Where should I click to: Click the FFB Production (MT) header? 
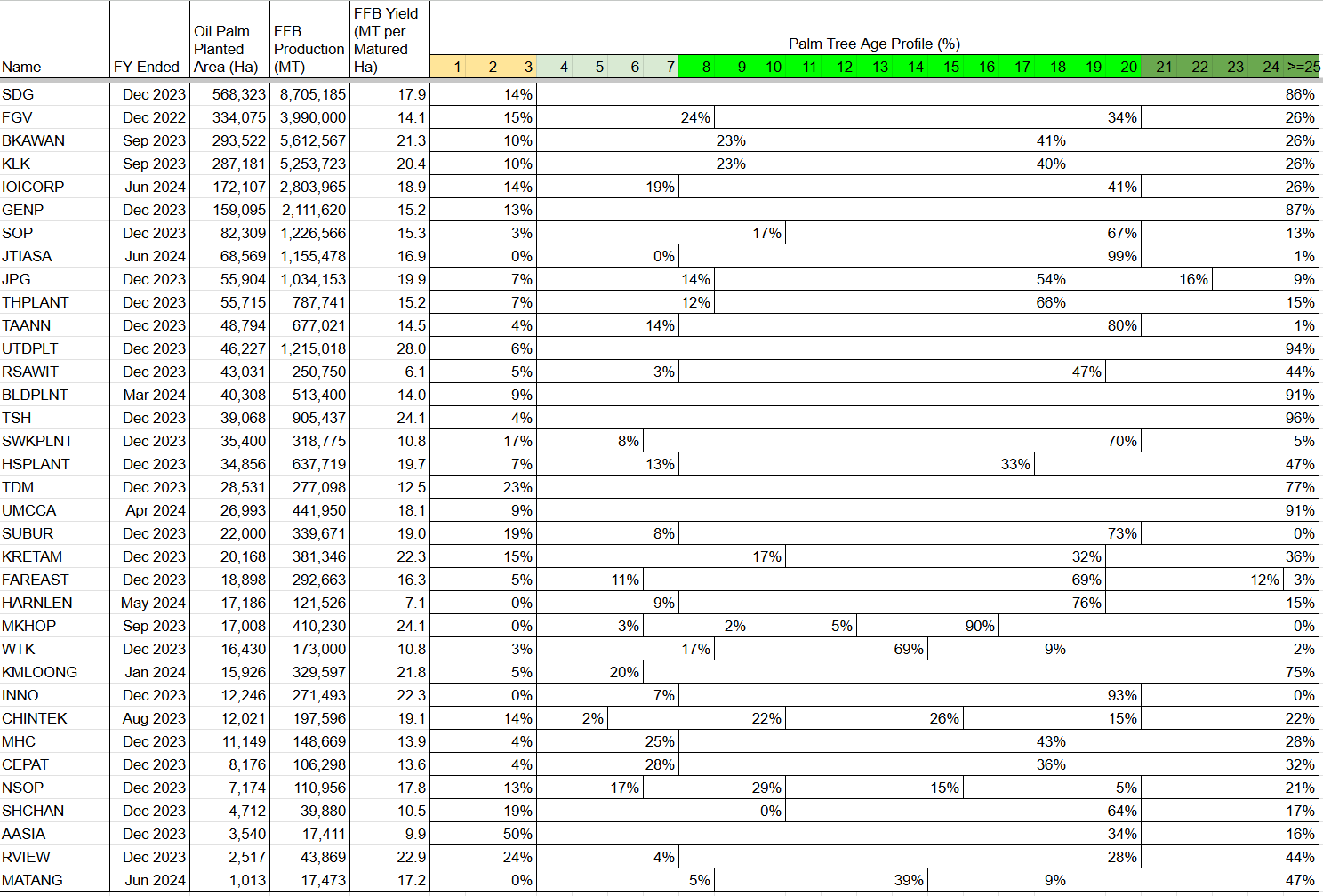pyautogui.click(x=309, y=39)
